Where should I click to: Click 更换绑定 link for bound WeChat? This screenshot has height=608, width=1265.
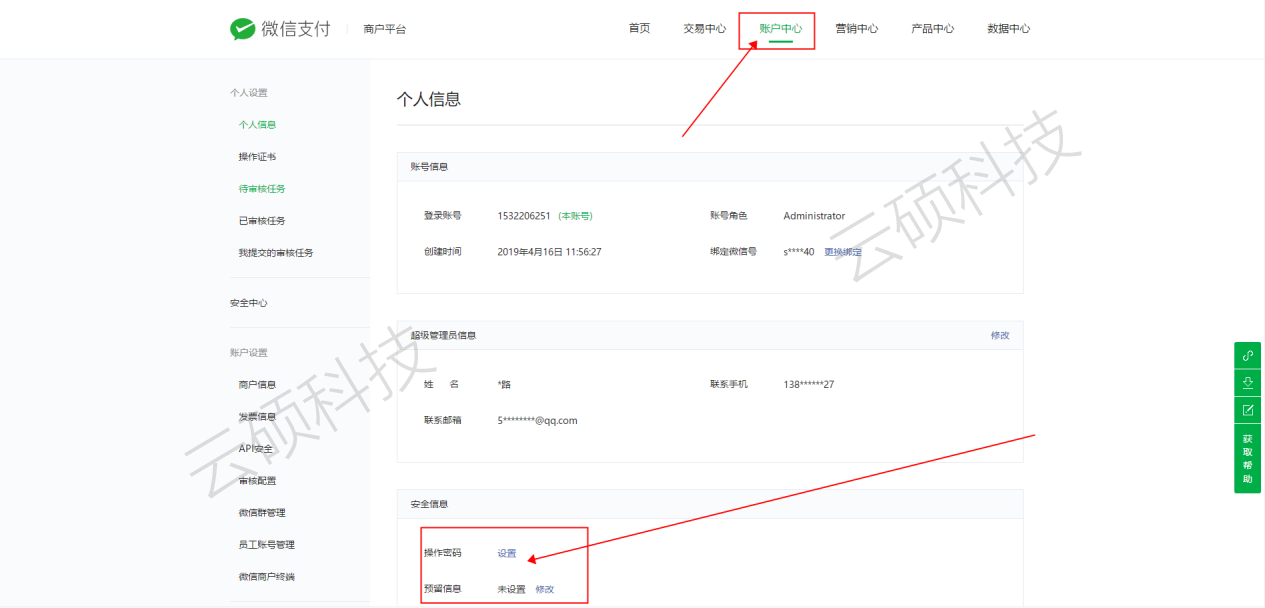[x=842, y=252]
